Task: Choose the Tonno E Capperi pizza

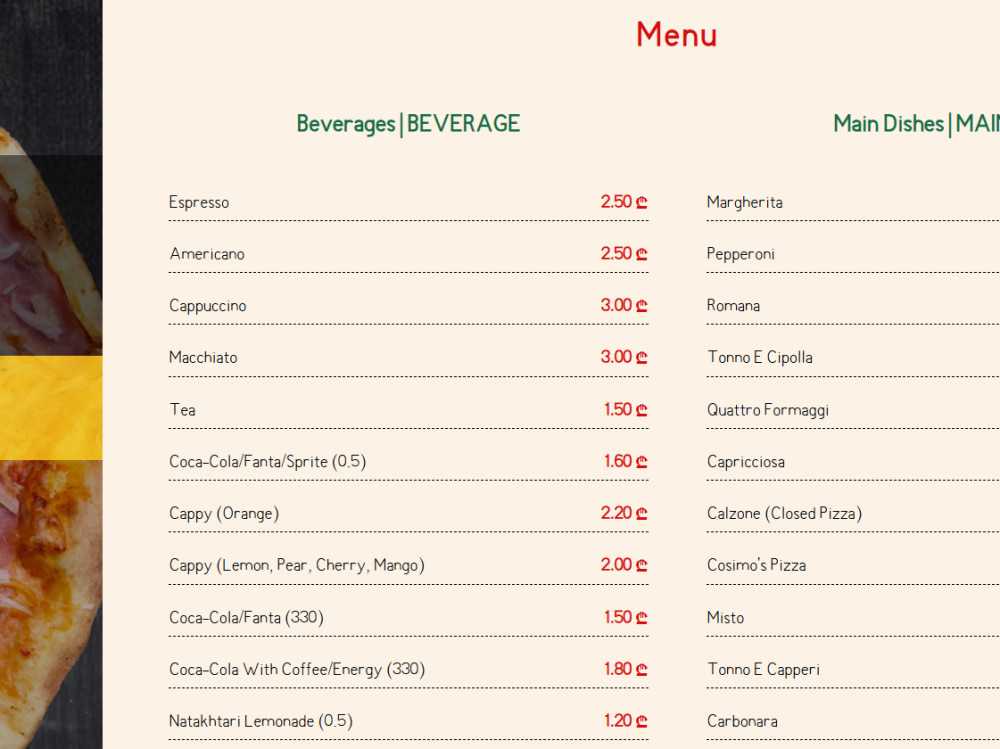Action: click(763, 669)
